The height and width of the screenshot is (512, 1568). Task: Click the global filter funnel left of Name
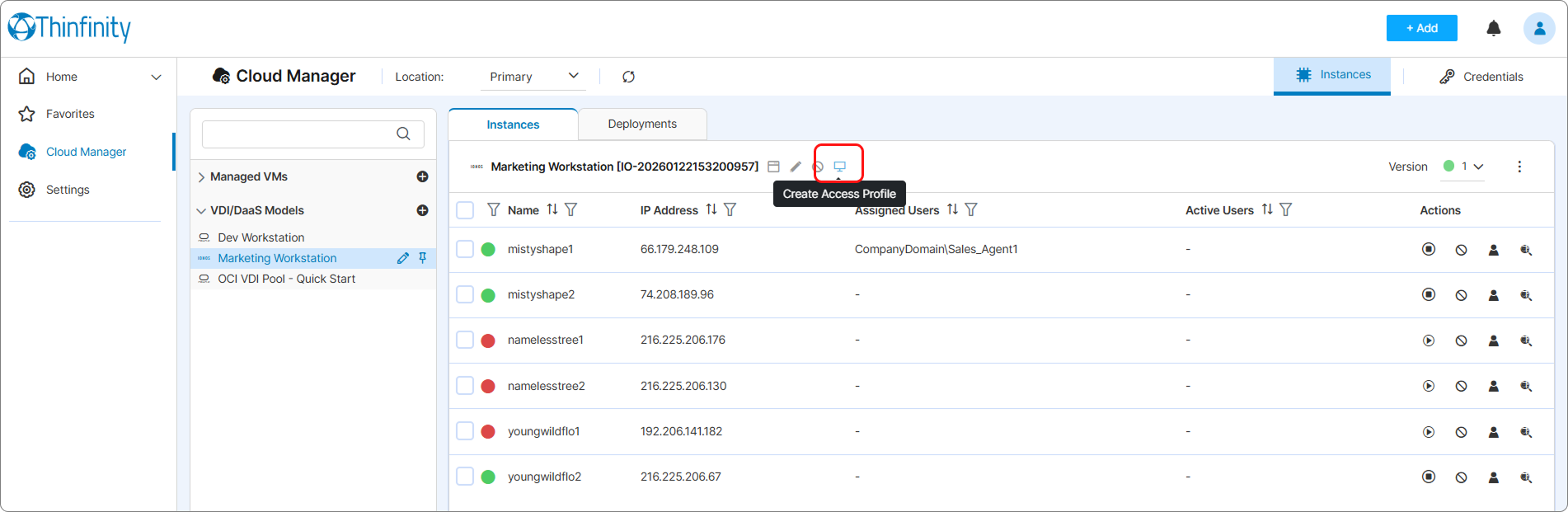tap(493, 209)
